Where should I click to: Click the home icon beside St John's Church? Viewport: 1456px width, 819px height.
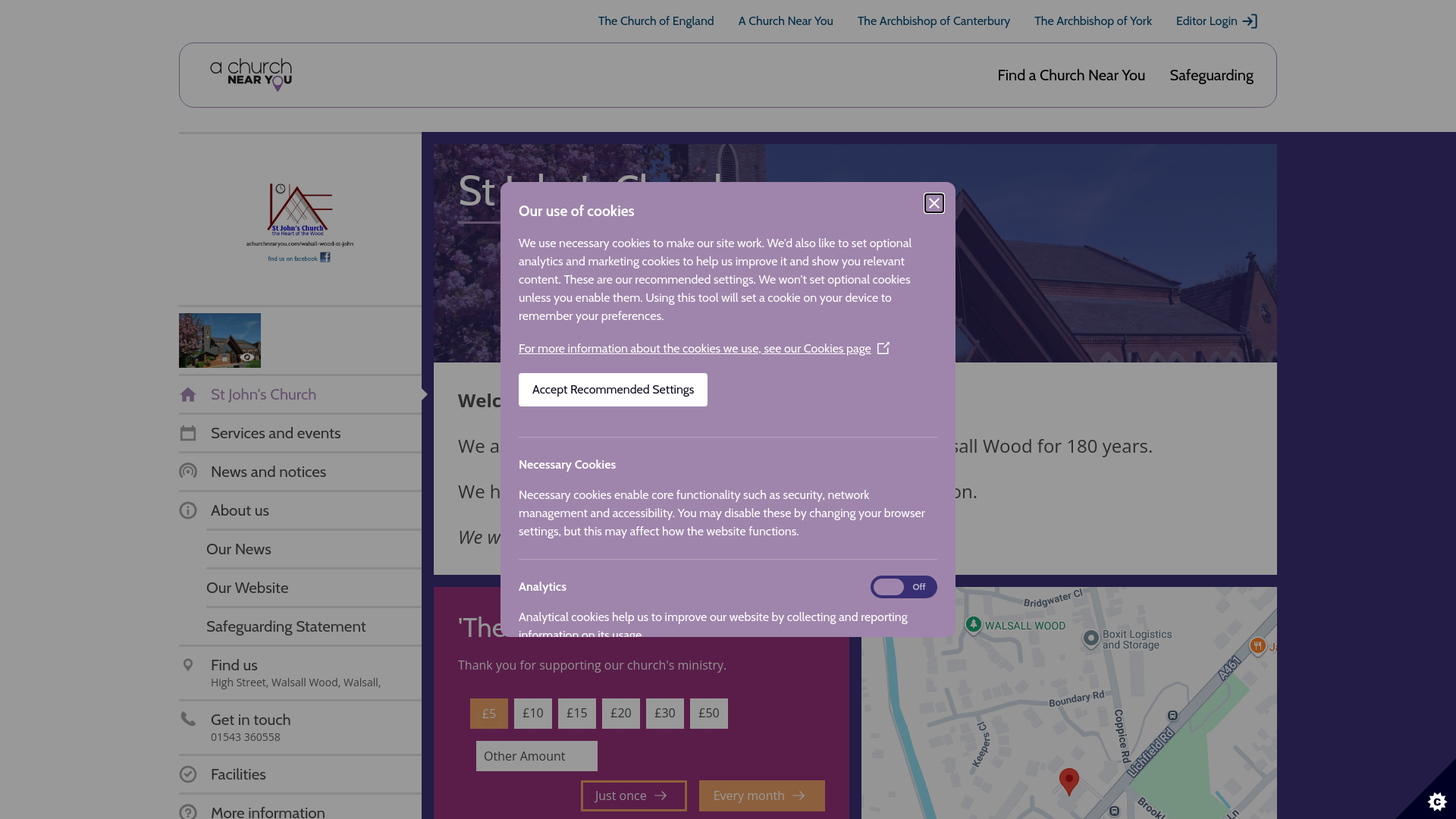188,394
